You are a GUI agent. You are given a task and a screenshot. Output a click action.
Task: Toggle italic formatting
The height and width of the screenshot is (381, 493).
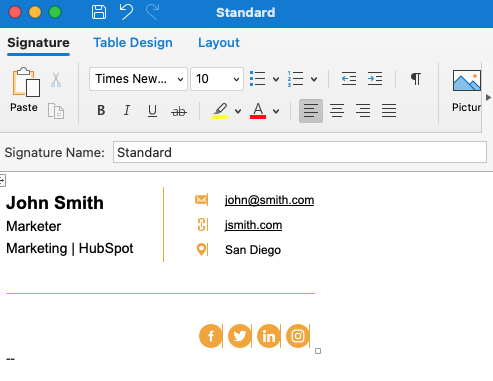click(x=127, y=110)
